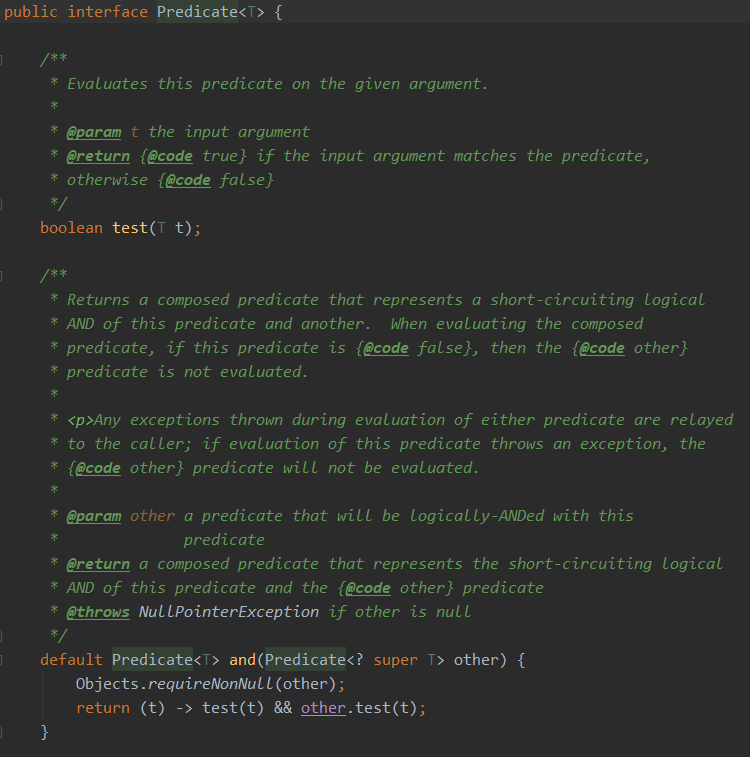Click the 'public' keyword on the first line

tap(30, 12)
